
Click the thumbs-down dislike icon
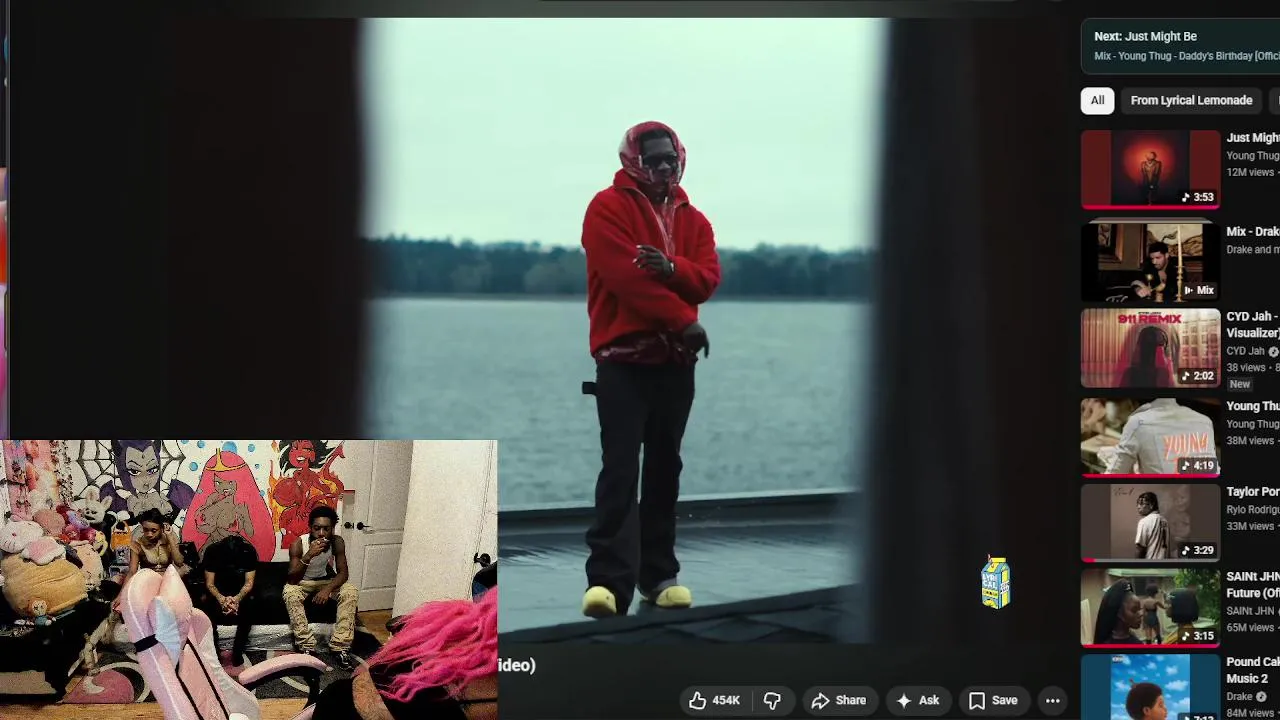pos(772,701)
